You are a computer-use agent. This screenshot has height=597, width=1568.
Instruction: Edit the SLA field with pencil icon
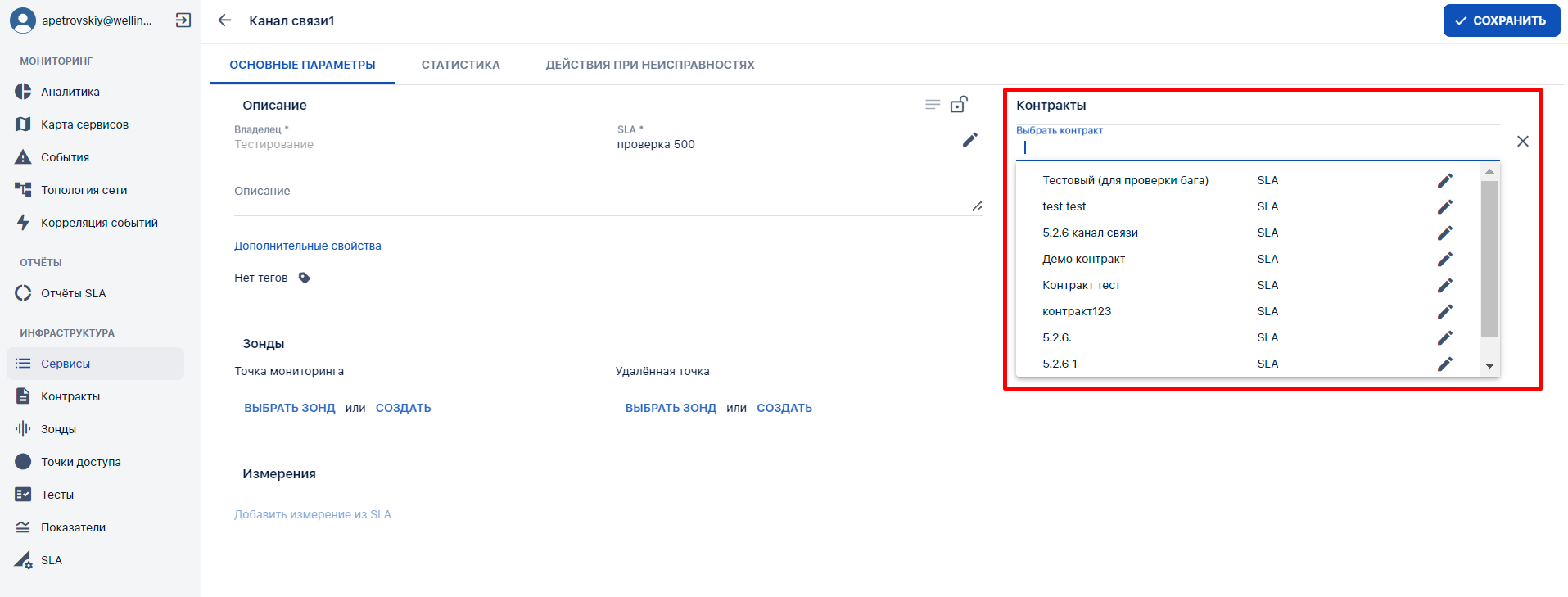[970, 140]
